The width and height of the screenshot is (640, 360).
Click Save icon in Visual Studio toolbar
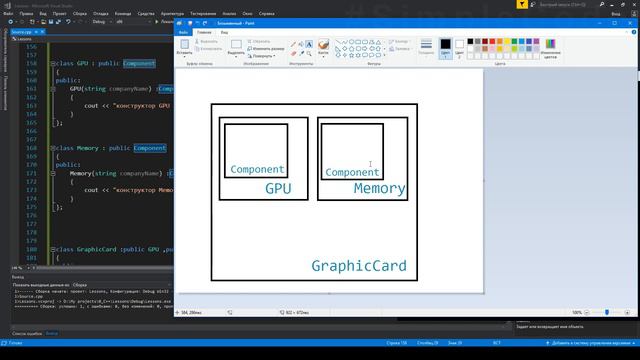(x=51, y=22)
